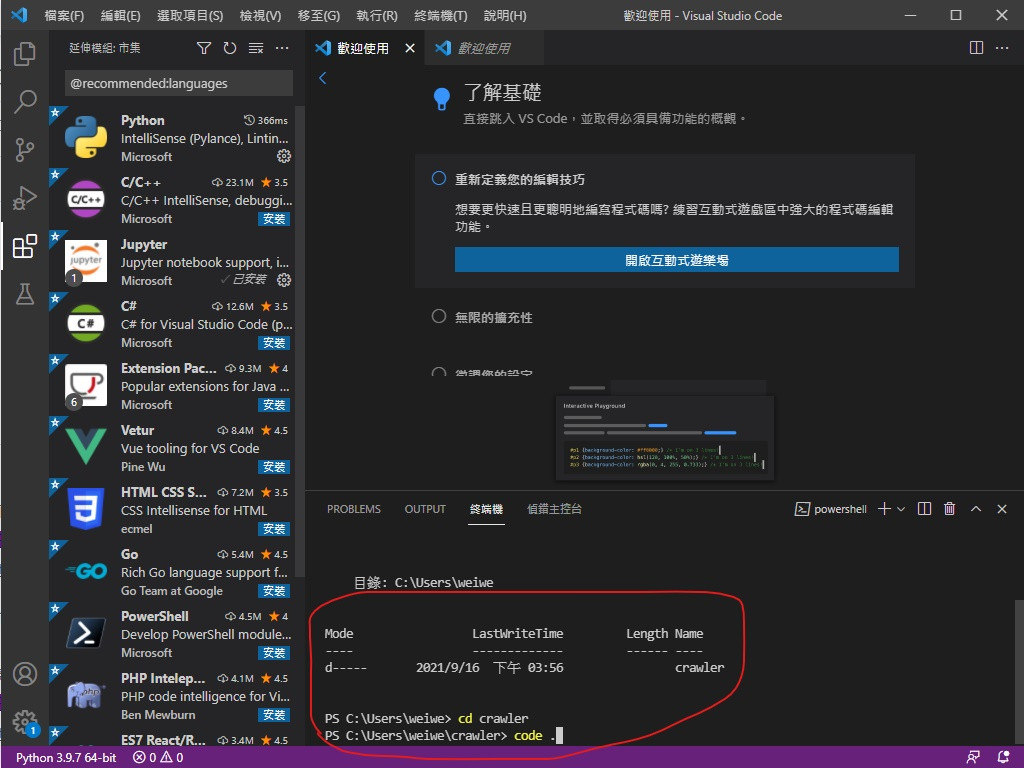Close the terminal panel
Screen dimensions: 1024x768
pyautogui.click(x=1002, y=509)
